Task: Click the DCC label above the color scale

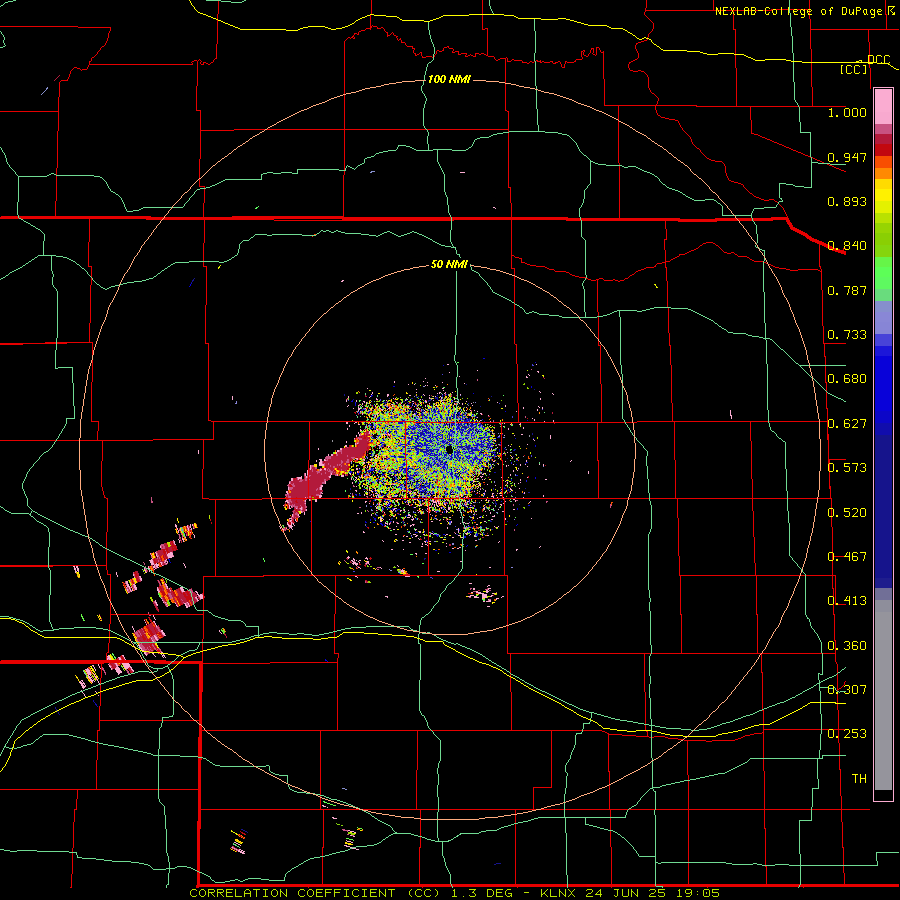Action: (878, 60)
